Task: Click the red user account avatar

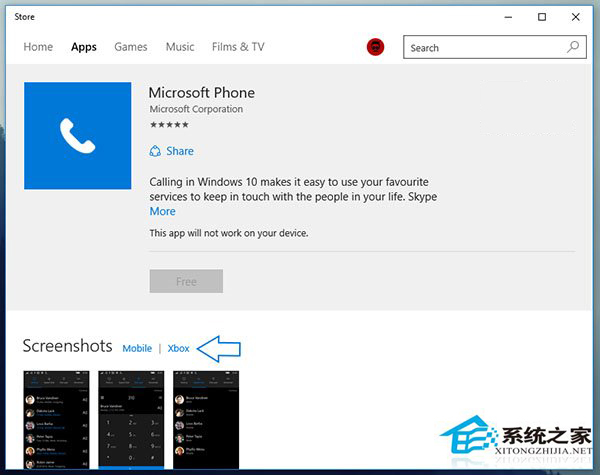Action: click(x=375, y=47)
